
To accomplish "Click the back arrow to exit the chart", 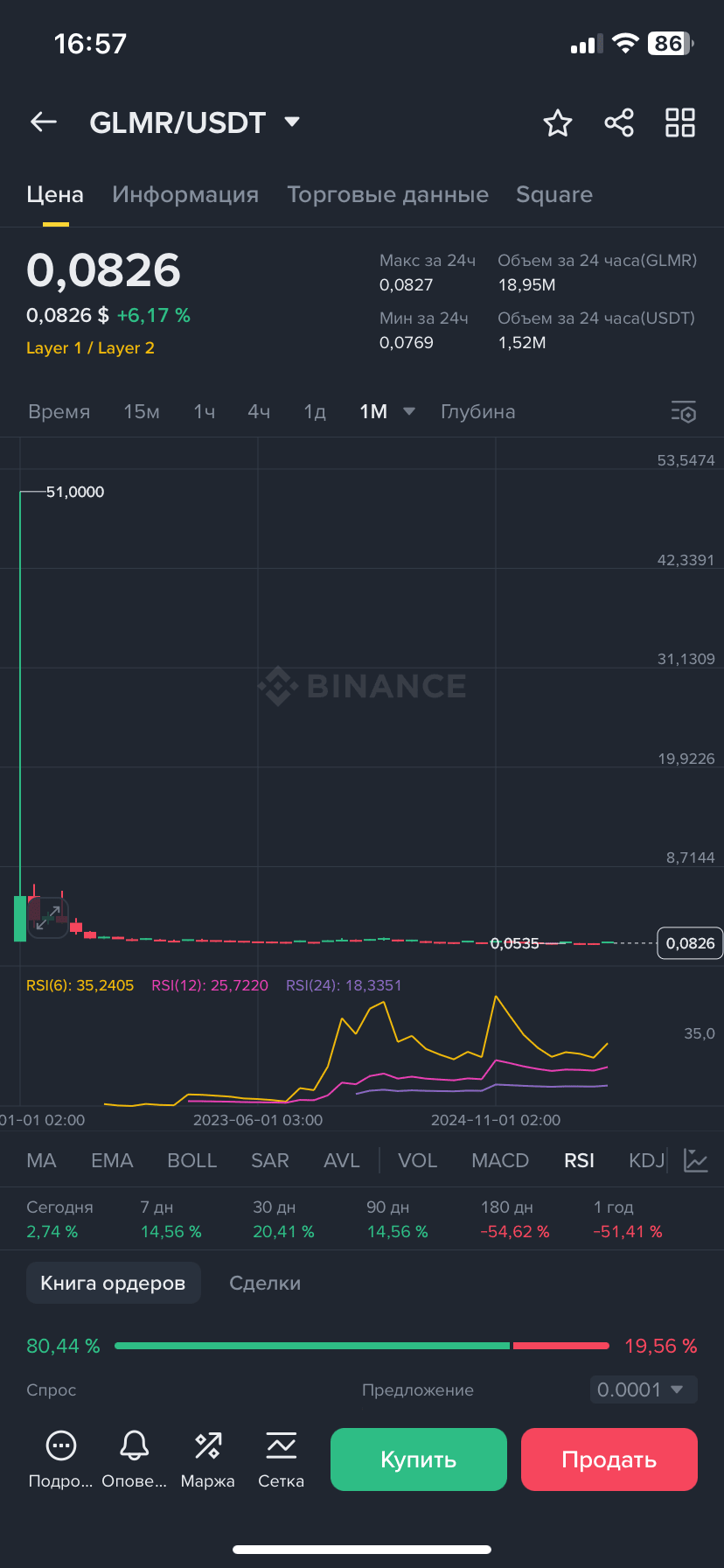I will tap(43, 122).
